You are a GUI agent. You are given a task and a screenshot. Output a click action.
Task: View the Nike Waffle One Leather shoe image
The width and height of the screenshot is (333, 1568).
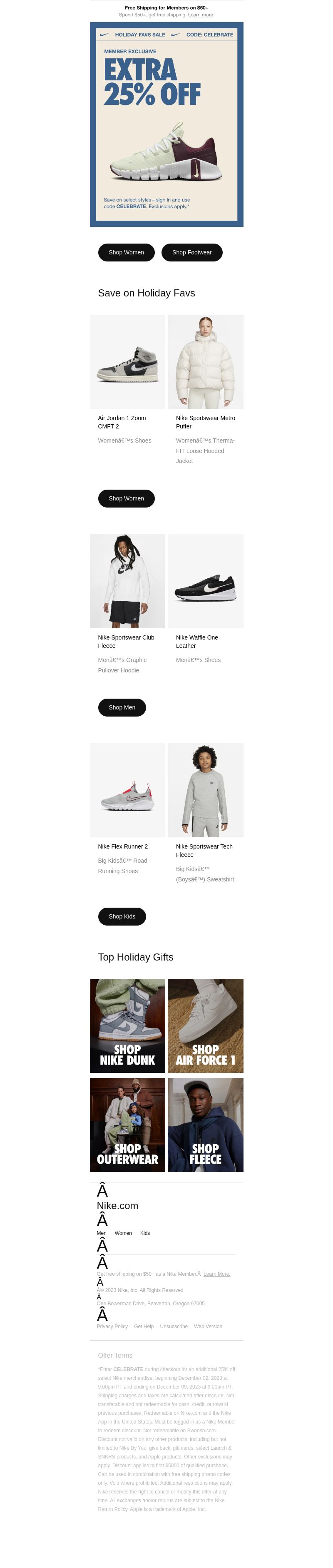coord(206,581)
